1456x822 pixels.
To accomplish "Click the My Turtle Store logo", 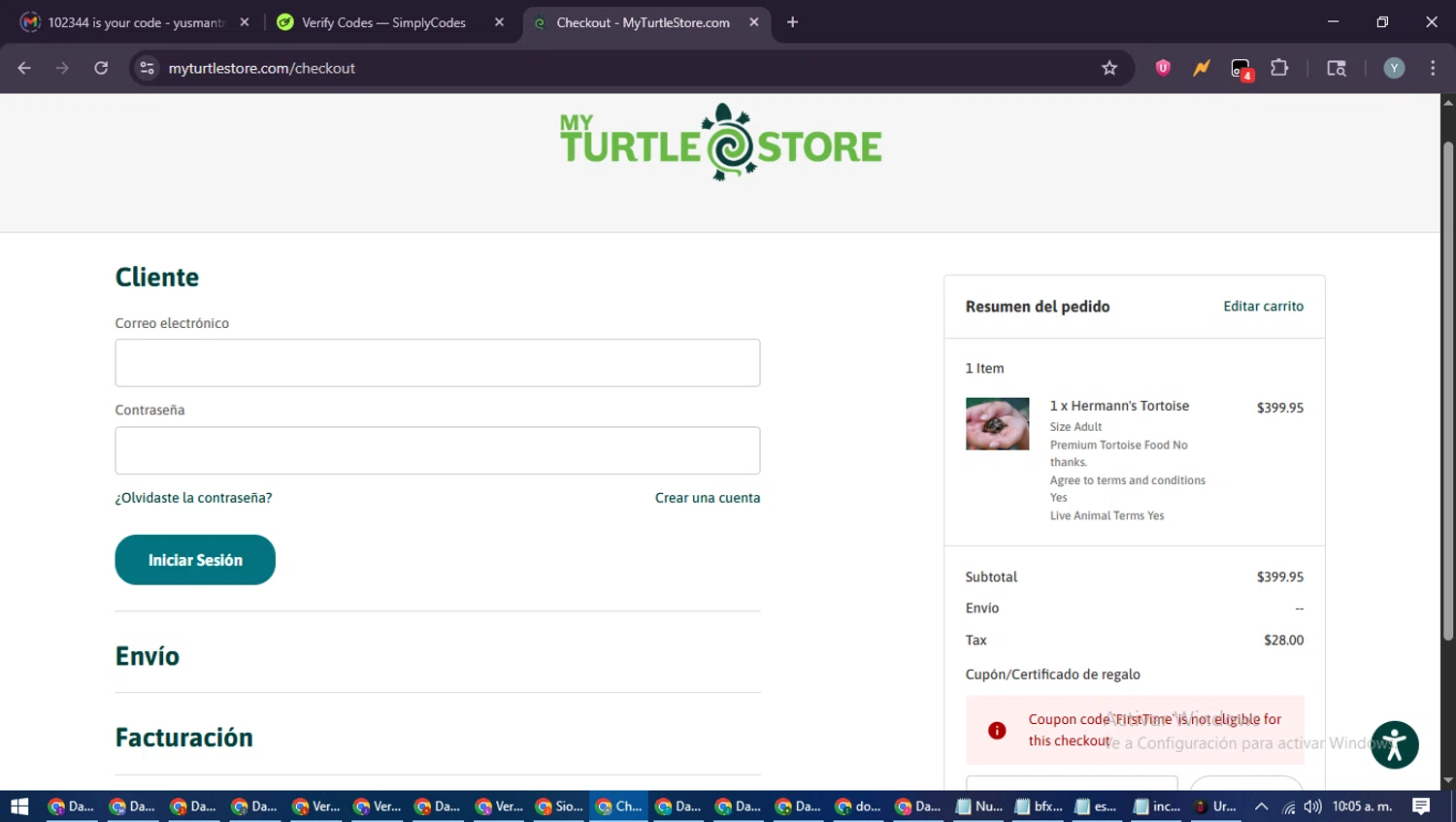I will pos(720,143).
